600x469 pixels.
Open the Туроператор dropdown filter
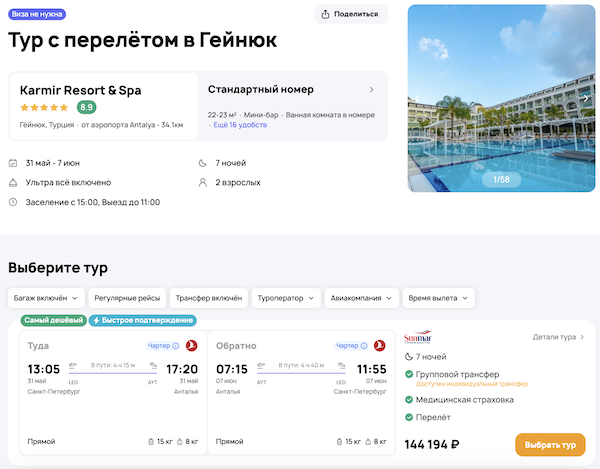coord(286,298)
